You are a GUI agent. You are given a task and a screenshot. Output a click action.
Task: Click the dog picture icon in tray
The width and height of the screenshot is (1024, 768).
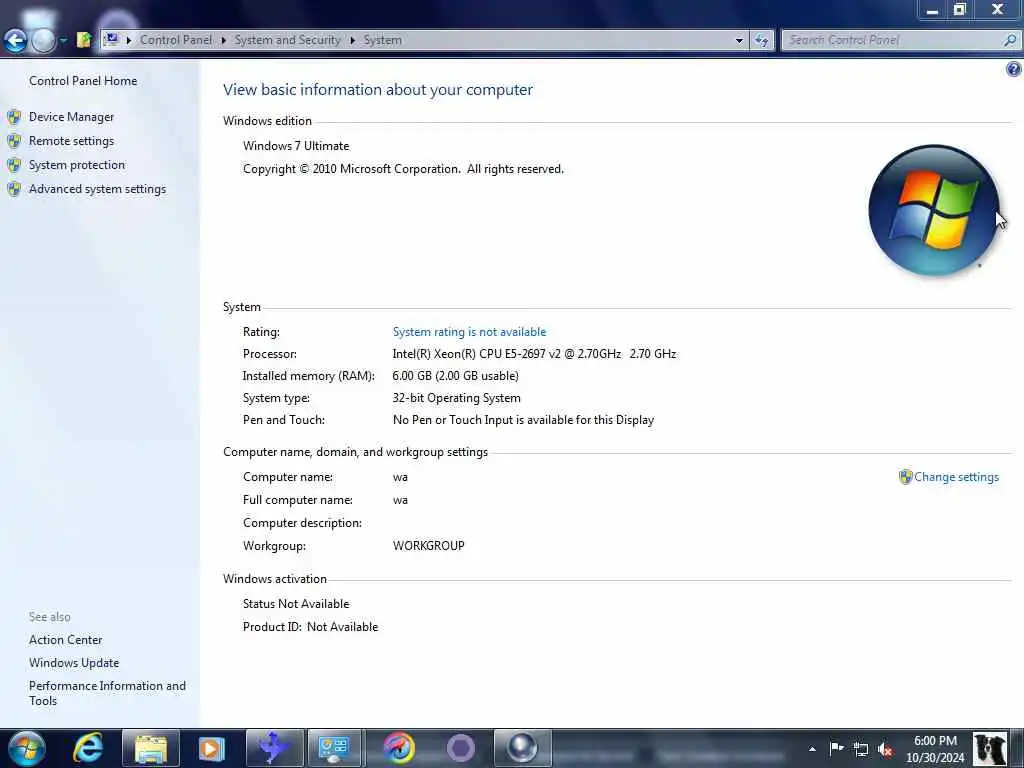(x=990, y=749)
